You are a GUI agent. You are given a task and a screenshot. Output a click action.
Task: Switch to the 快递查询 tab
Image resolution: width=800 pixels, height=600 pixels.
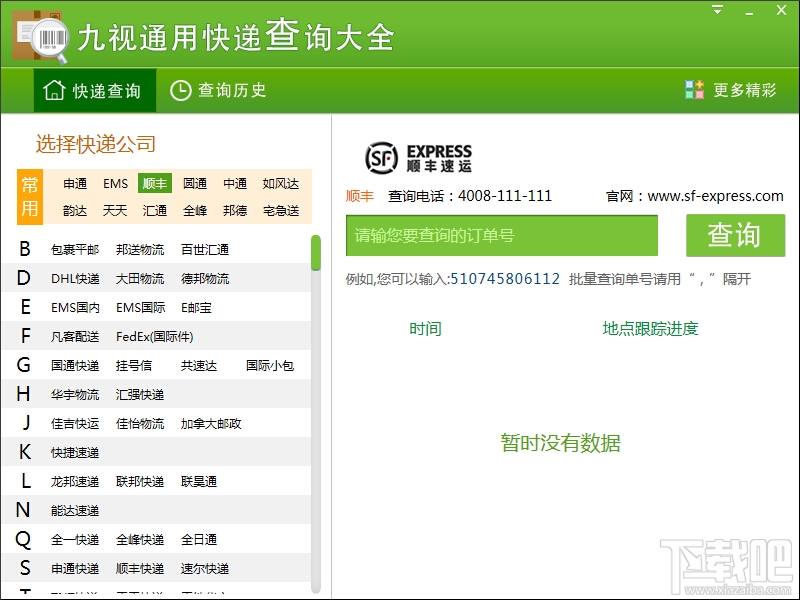(x=95, y=90)
